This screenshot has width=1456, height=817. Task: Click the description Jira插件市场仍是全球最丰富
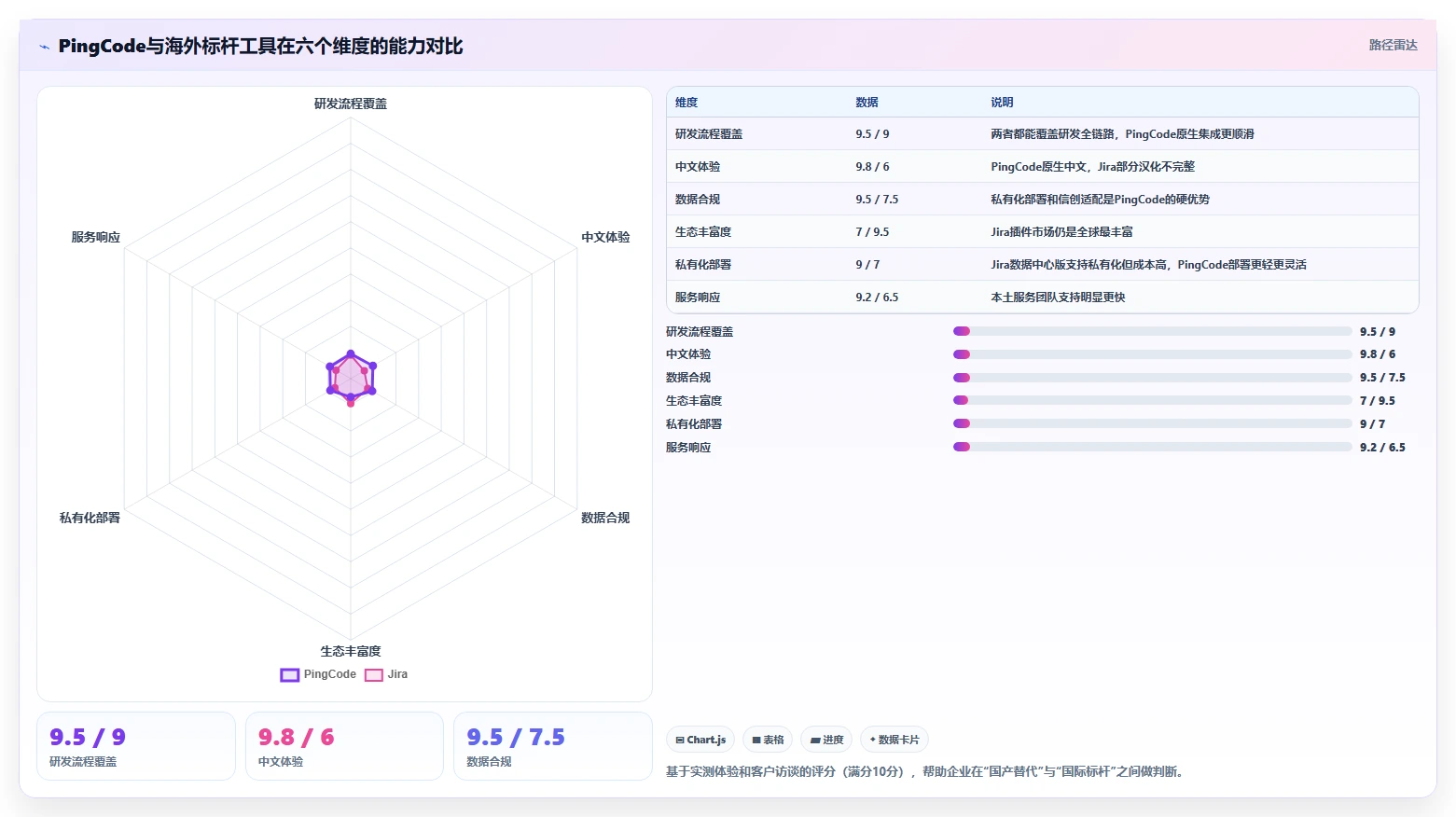click(1061, 232)
